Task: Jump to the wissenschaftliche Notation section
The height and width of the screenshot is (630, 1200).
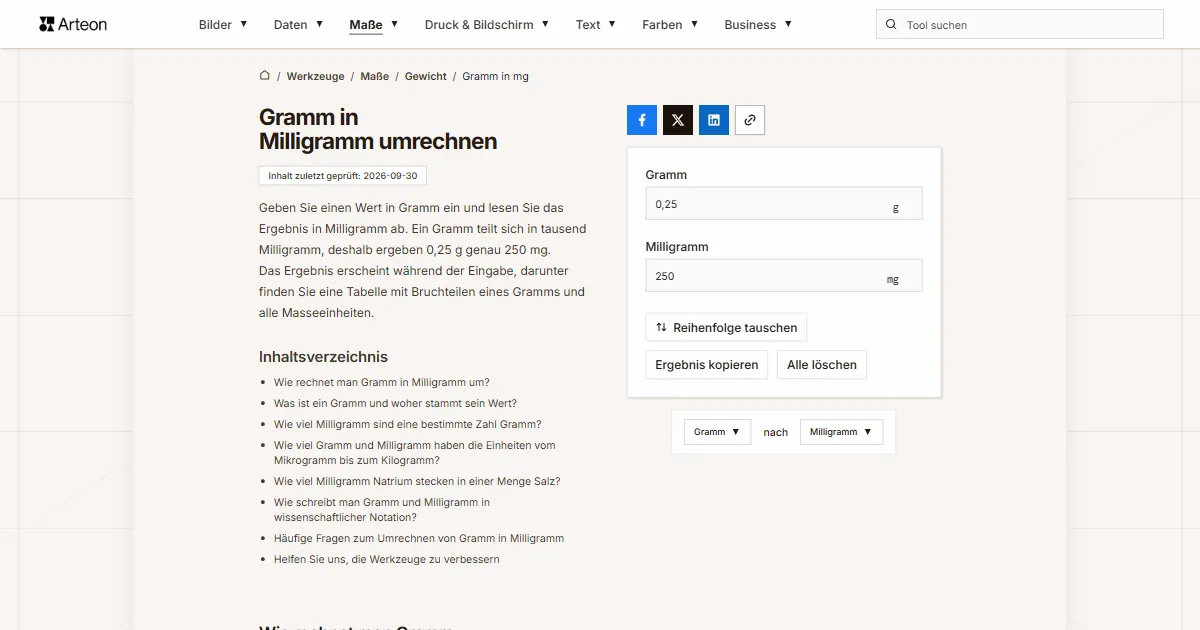Action: (x=382, y=510)
